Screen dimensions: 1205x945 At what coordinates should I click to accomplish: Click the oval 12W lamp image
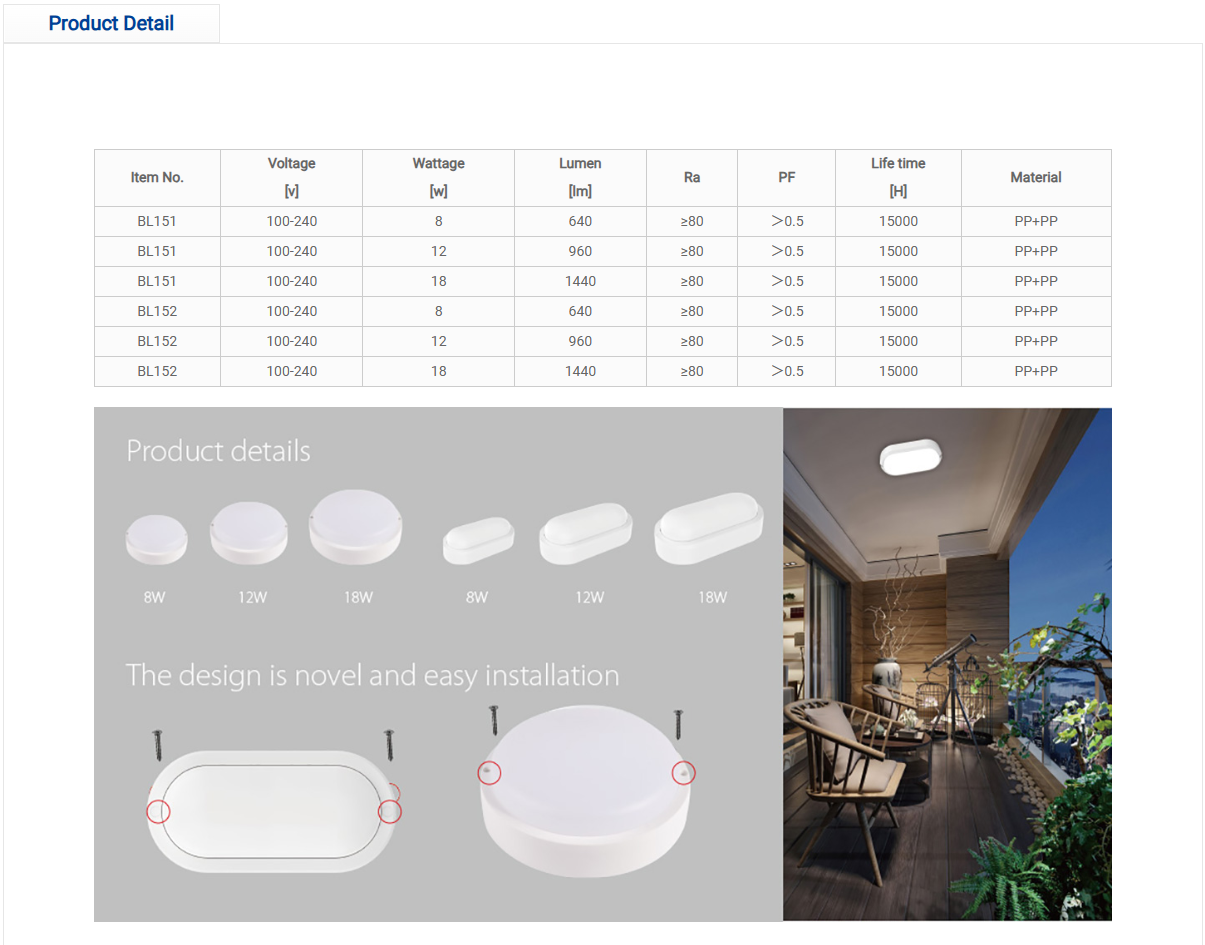[x=586, y=533]
